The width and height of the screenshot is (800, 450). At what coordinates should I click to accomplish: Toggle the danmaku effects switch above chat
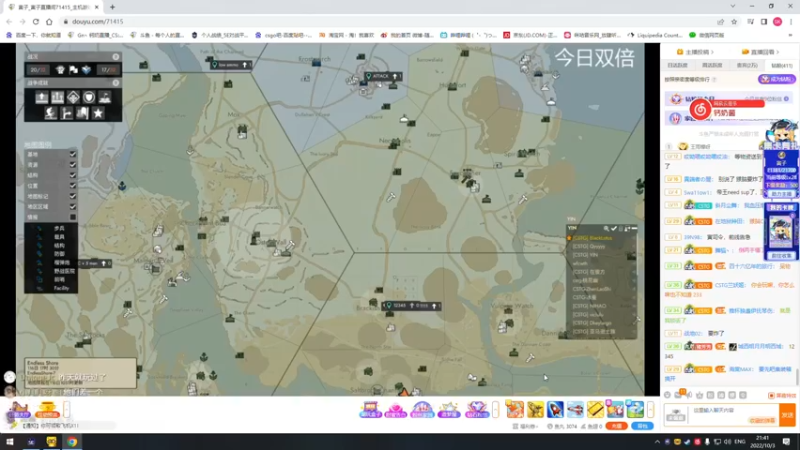(x=782, y=395)
